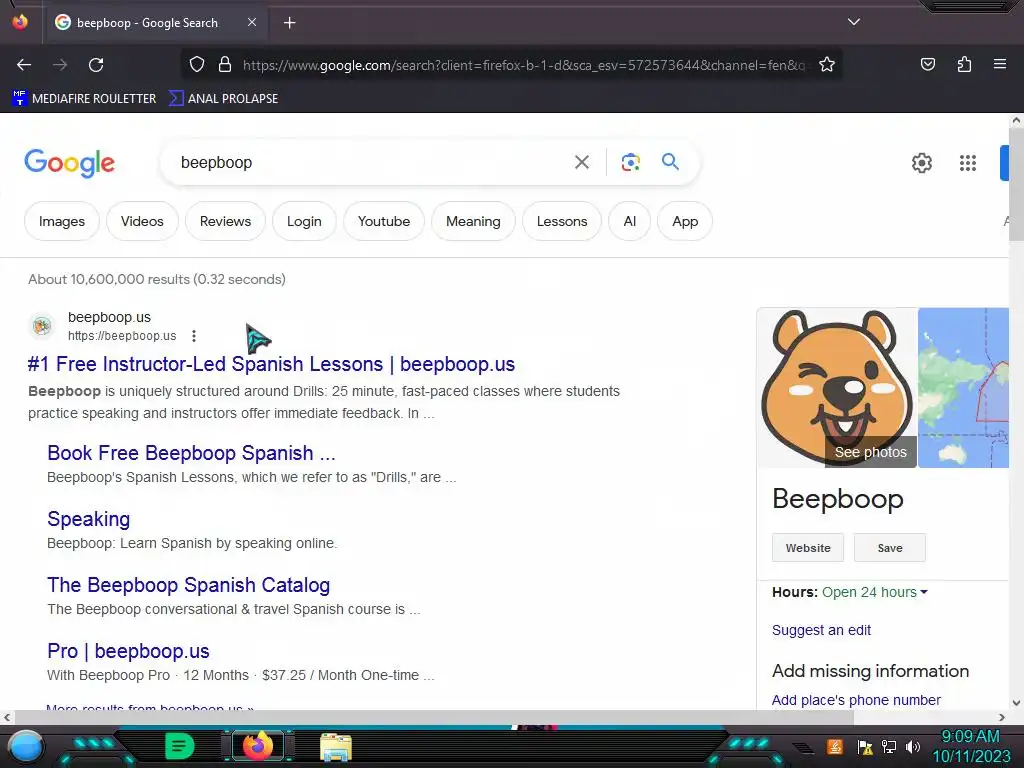Expand the Open 24 hours dropdown
This screenshot has height=768, width=1024.
pos(874,592)
